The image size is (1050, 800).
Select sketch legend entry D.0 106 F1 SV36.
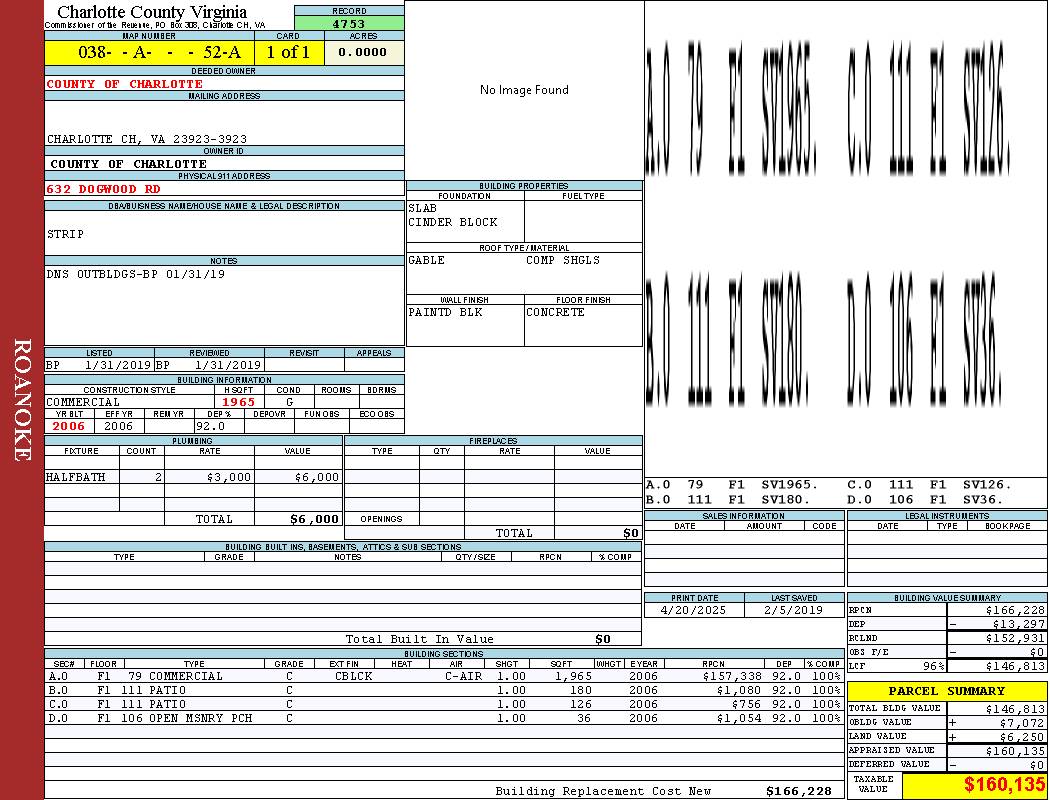tap(925, 499)
